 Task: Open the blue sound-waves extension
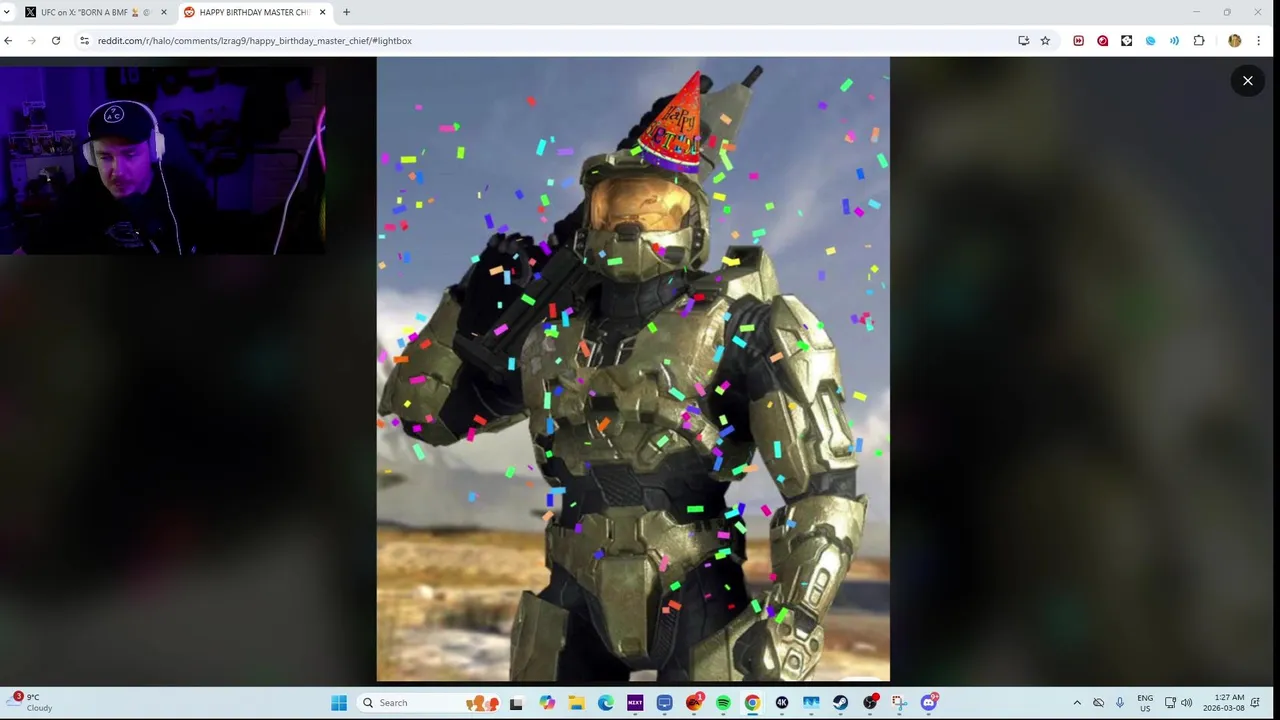click(x=1174, y=41)
